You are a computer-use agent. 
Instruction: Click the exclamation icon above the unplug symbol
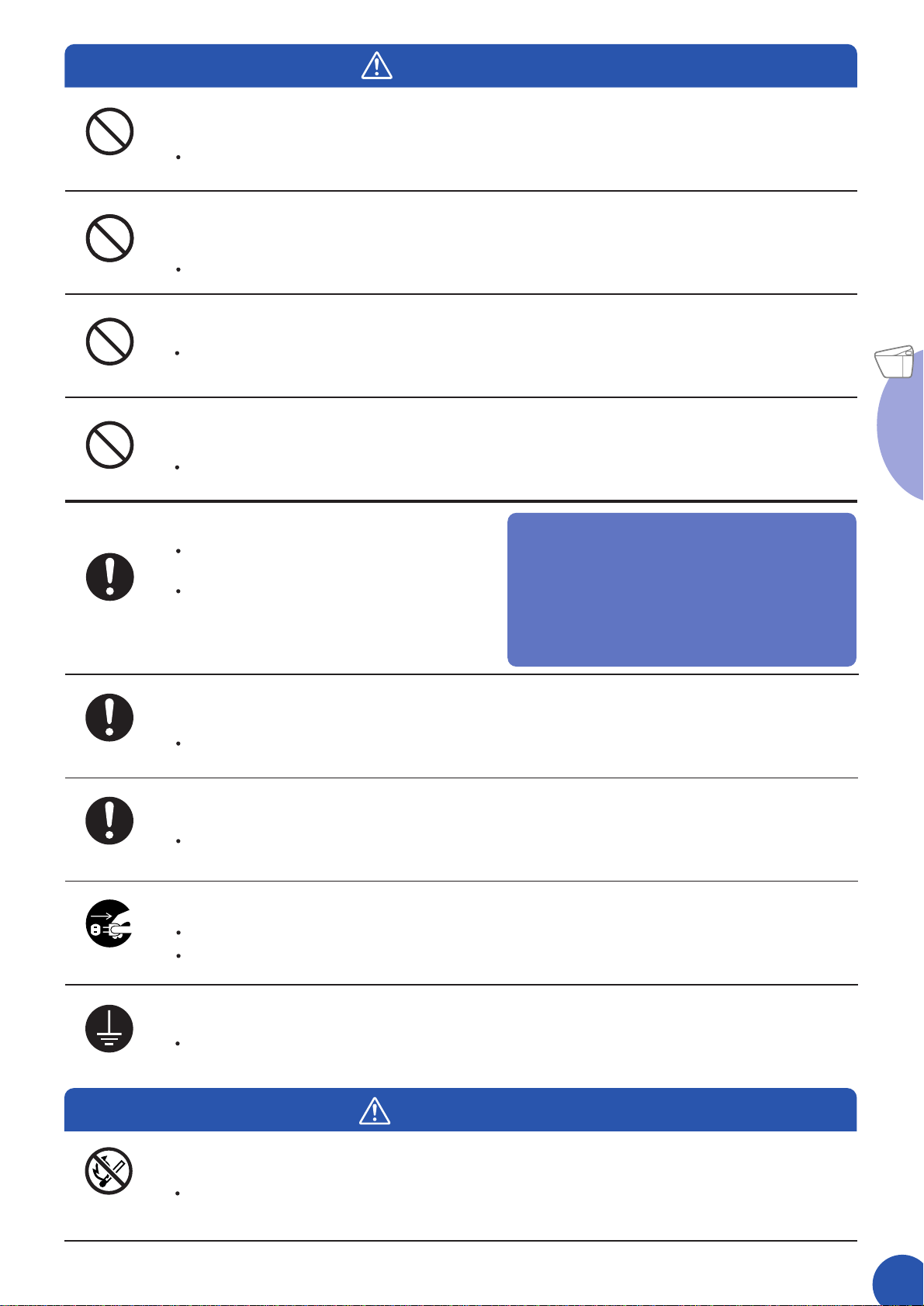click(x=109, y=820)
